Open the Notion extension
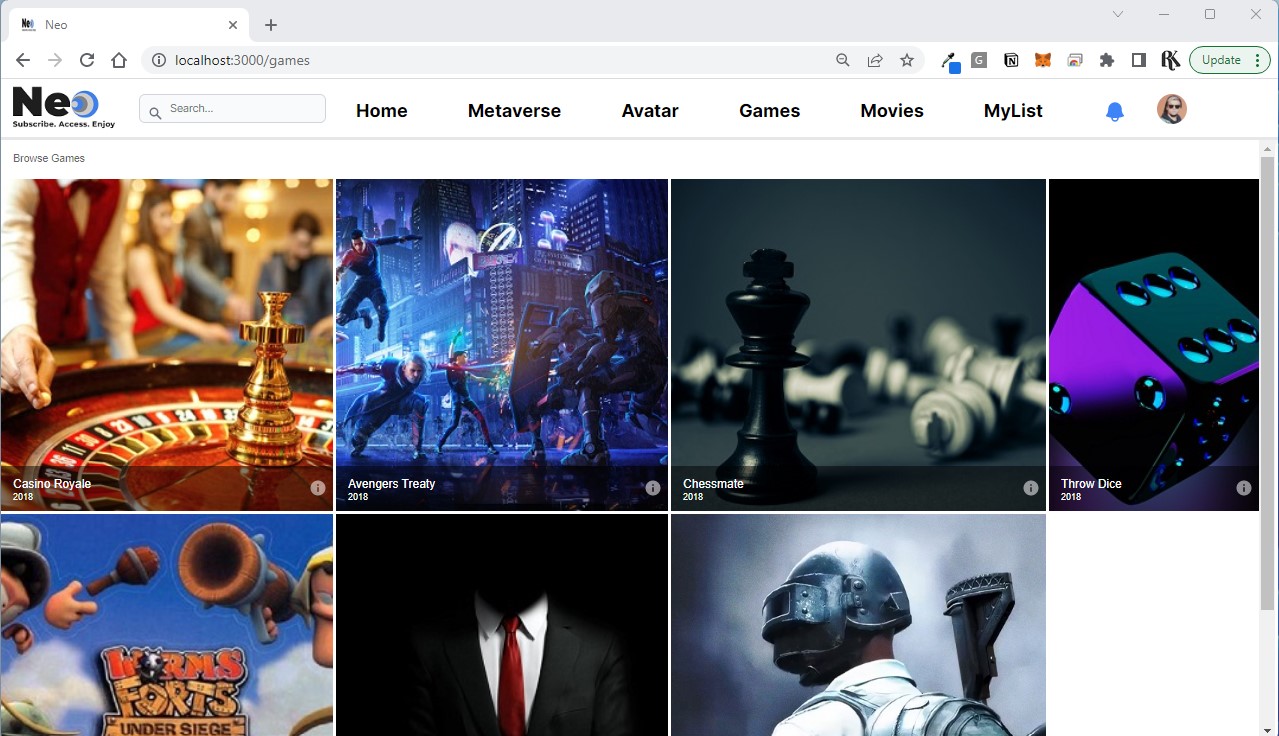This screenshot has height=736, width=1279. (x=1011, y=60)
